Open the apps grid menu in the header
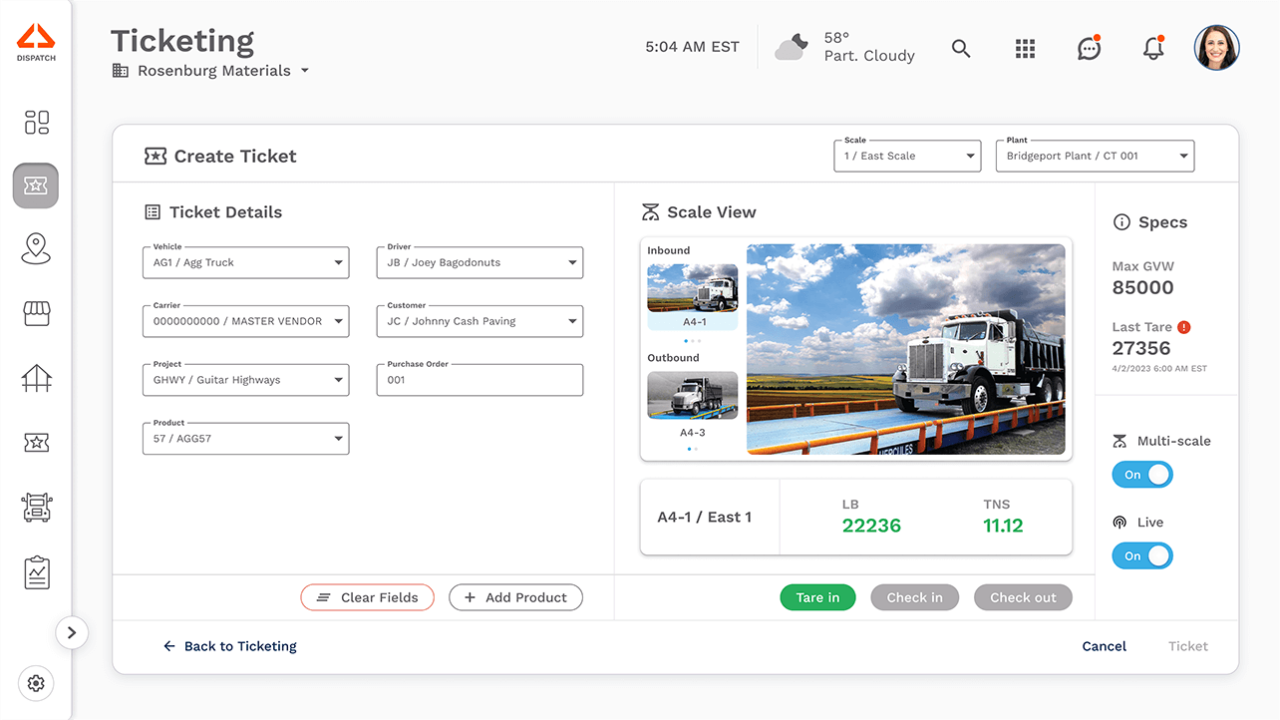The width and height of the screenshot is (1280, 720). coord(1025,47)
